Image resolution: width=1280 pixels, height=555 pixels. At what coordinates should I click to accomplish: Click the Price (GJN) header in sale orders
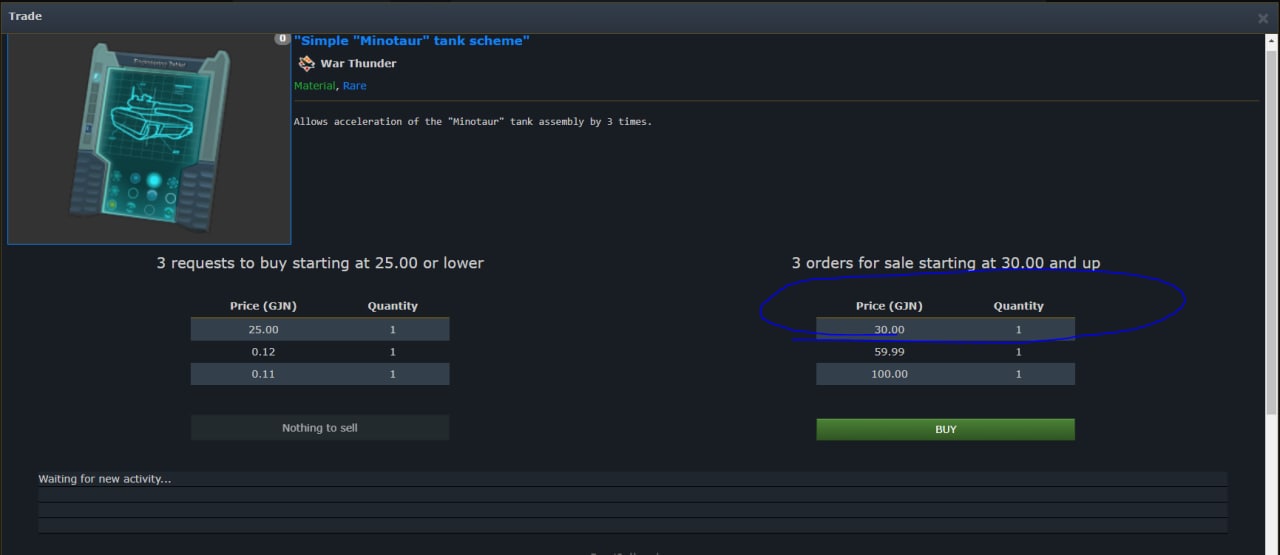(x=889, y=306)
